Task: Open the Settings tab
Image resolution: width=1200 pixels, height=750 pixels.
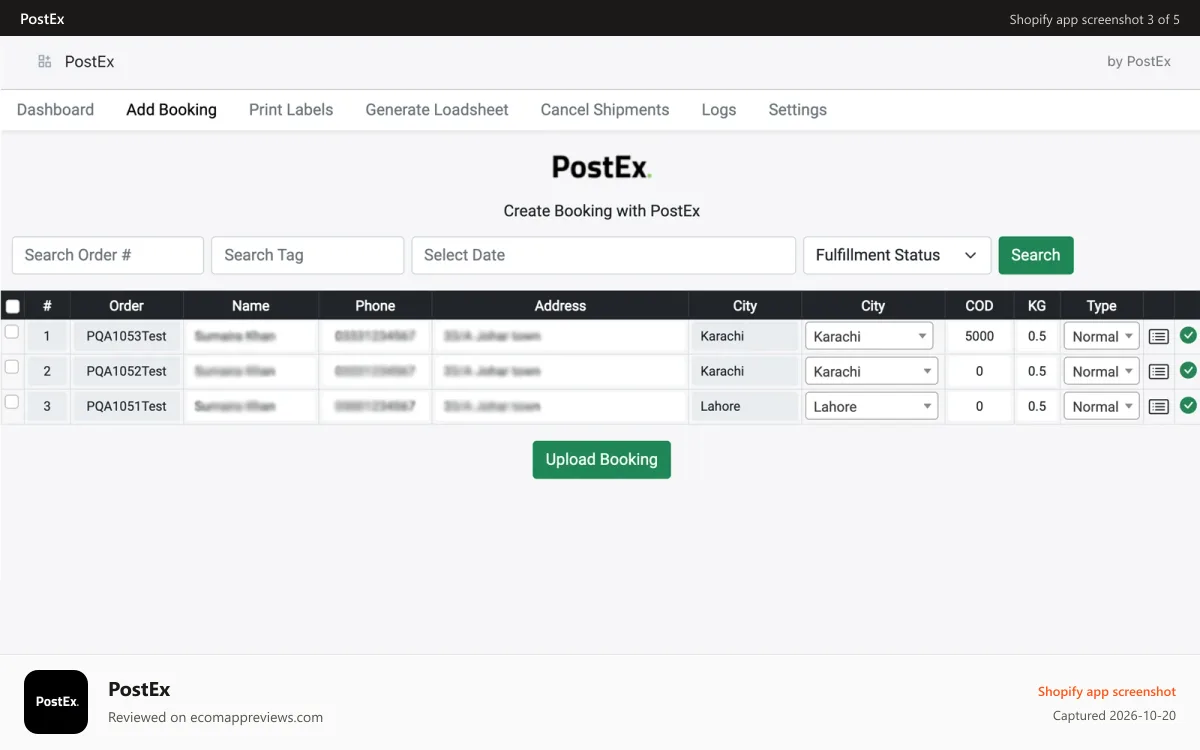Action: 797,110
